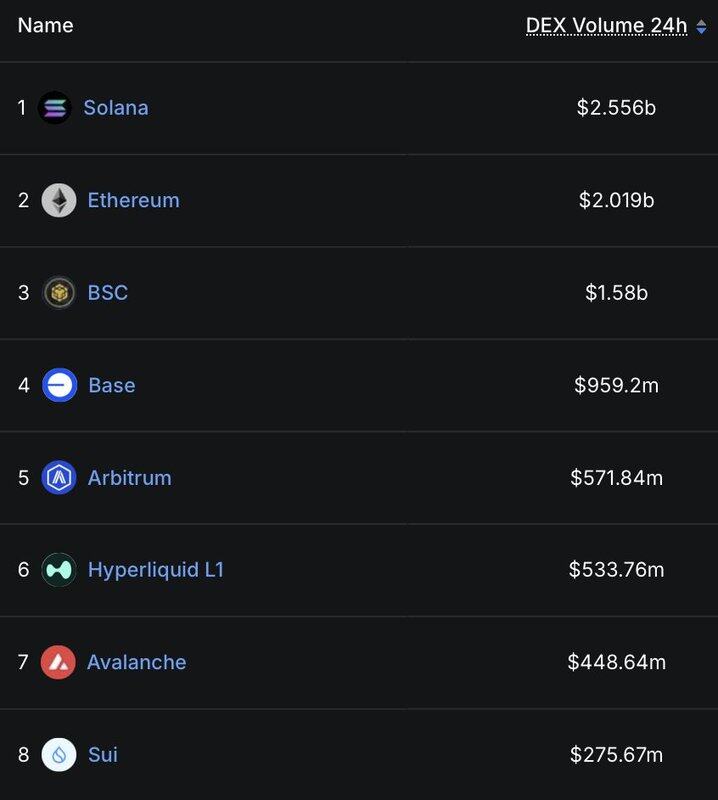
Task: Go to the Avalanche chain page
Action: [x=136, y=662]
